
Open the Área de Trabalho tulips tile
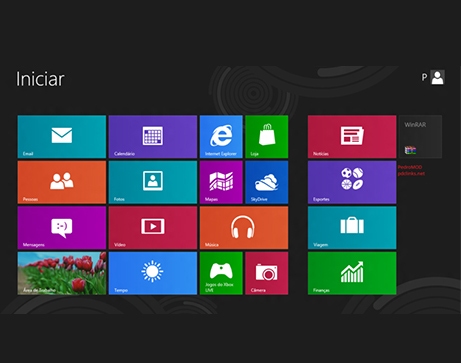(62, 273)
